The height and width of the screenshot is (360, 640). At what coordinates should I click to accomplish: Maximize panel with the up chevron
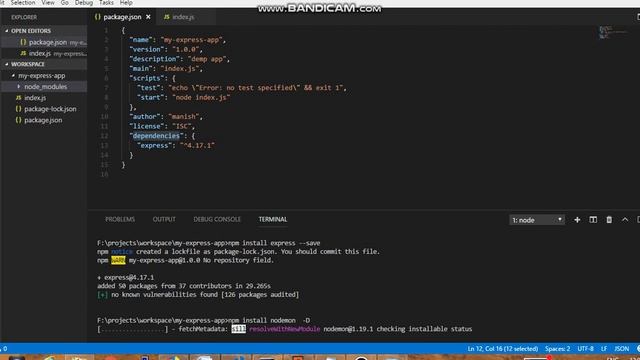(x=625, y=220)
